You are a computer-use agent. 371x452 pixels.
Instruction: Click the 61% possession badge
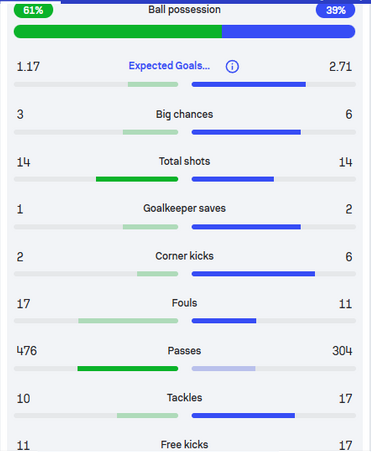[33, 10]
